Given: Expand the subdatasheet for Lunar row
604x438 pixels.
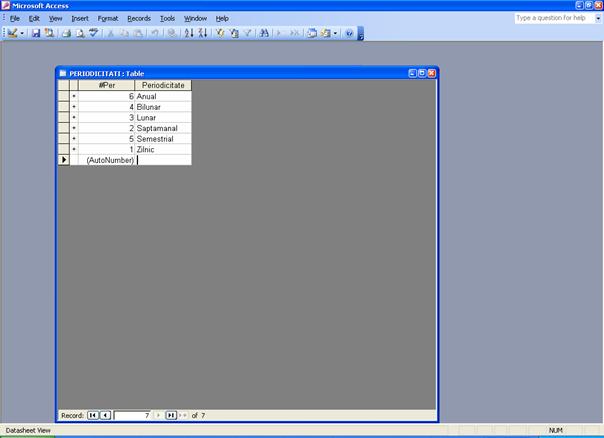Looking at the screenshot, I should tap(73, 118).
